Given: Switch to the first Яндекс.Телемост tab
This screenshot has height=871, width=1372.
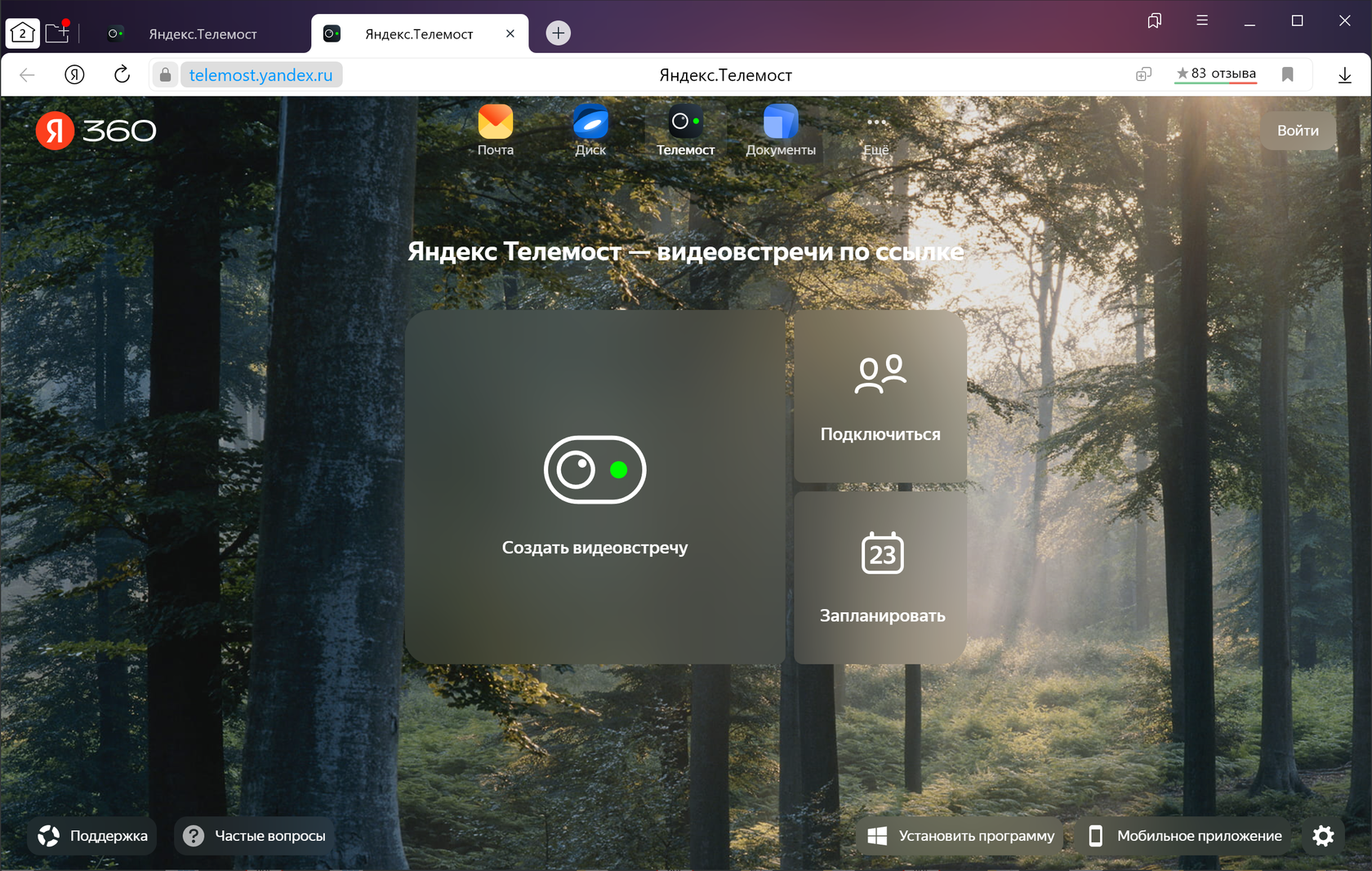Looking at the screenshot, I should (x=203, y=33).
